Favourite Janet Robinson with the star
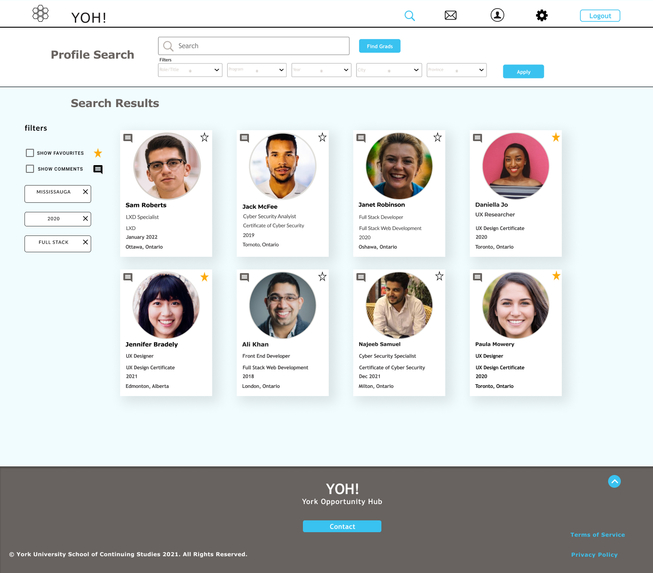653x573 pixels. point(437,137)
